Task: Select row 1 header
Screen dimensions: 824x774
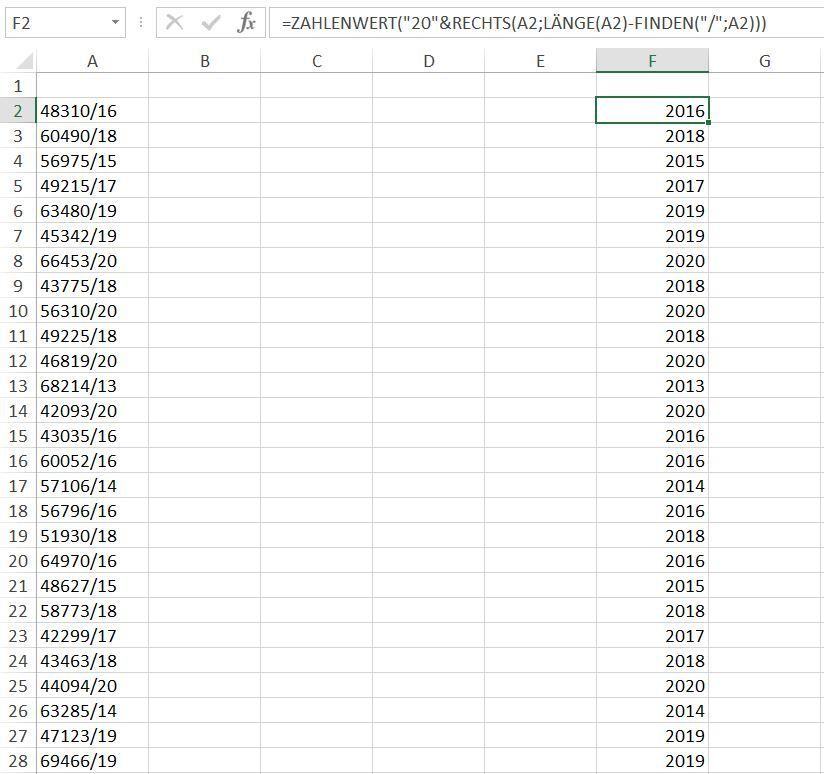Action: click(18, 86)
